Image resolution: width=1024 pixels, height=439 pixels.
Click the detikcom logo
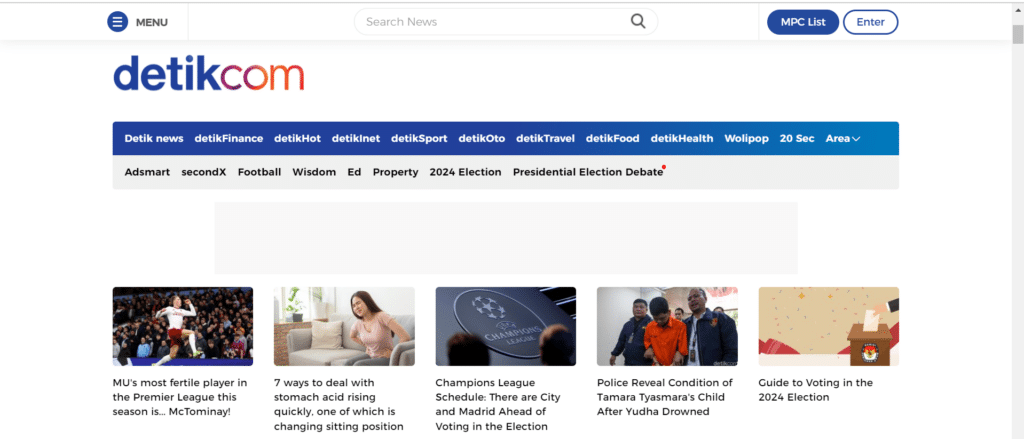(208, 73)
